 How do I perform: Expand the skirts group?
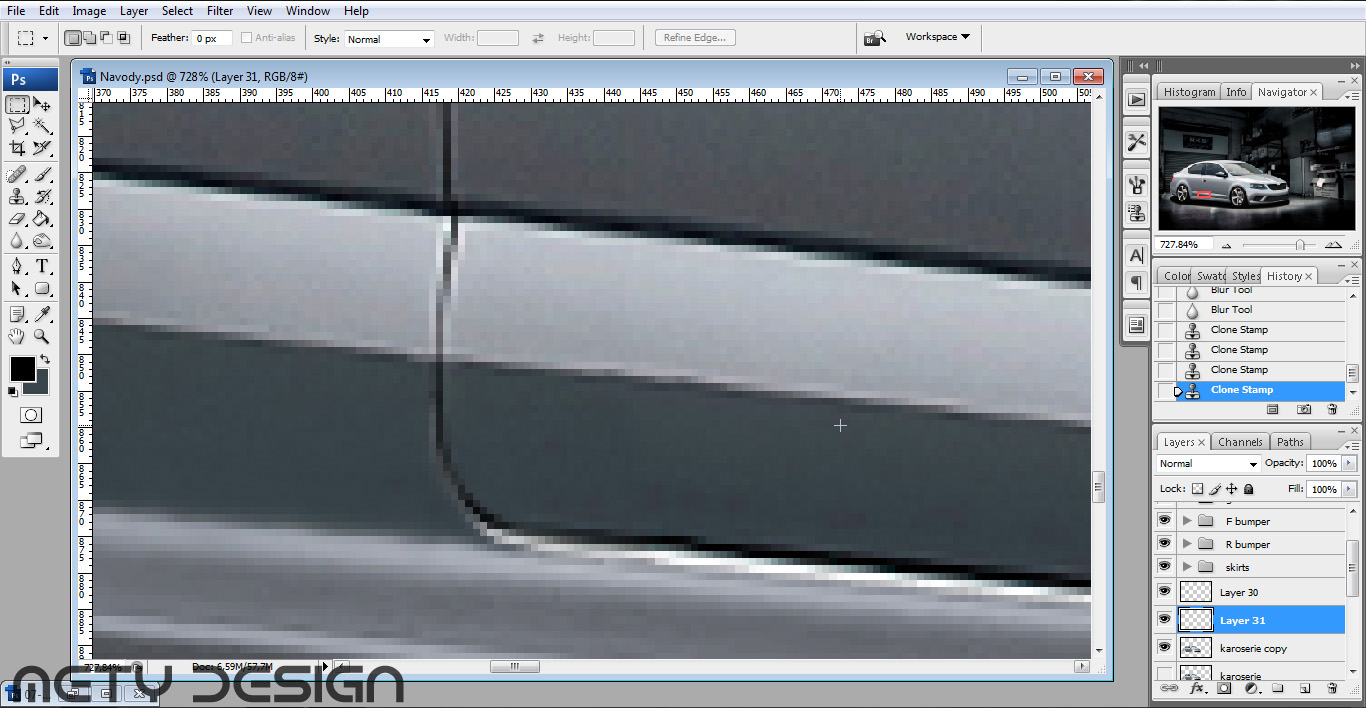tap(1187, 567)
